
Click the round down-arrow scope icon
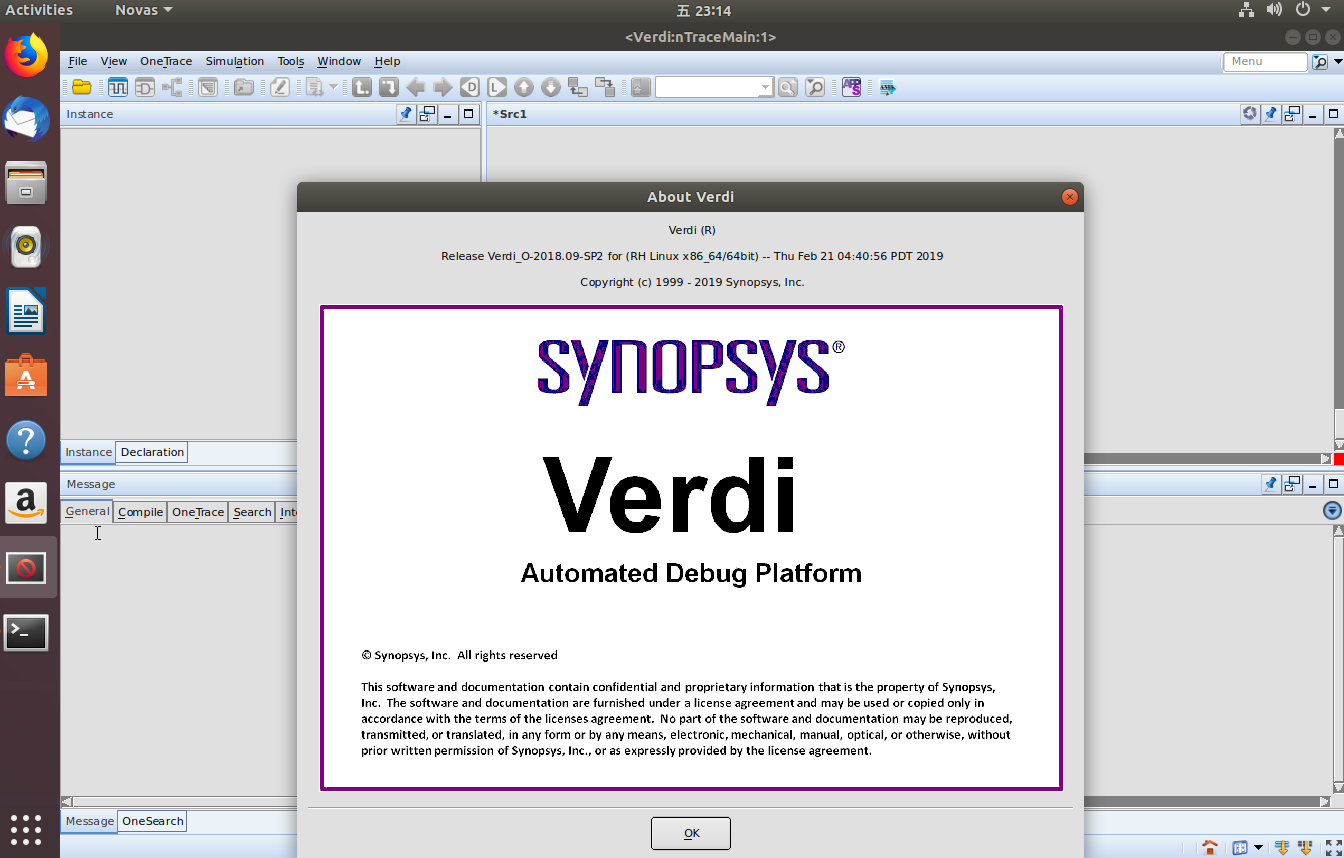pos(550,87)
